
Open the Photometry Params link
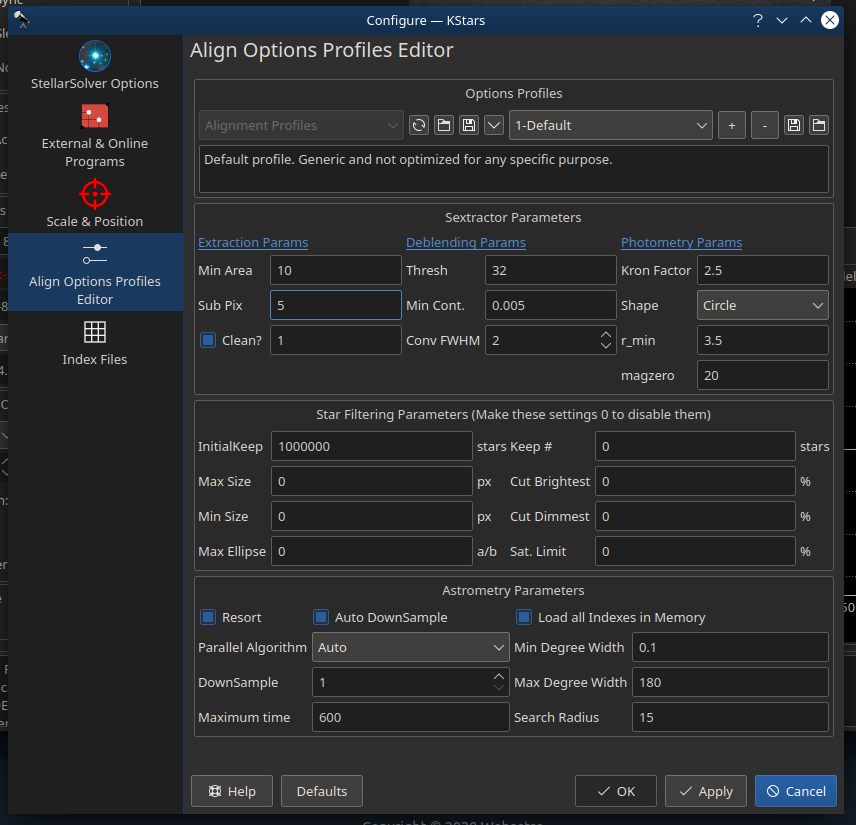coord(681,243)
